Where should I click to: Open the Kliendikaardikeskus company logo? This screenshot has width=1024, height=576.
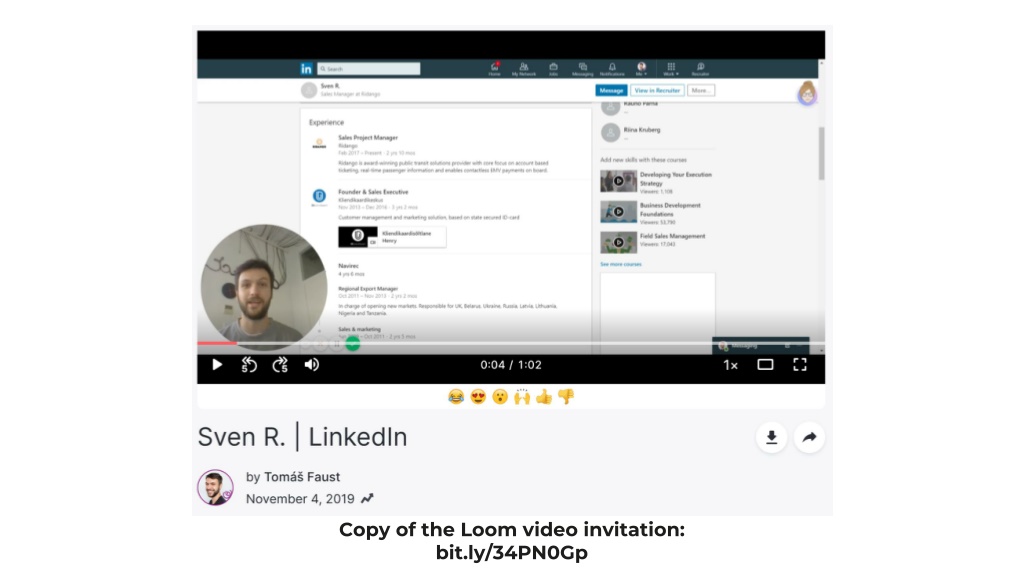click(x=319, y=196)
